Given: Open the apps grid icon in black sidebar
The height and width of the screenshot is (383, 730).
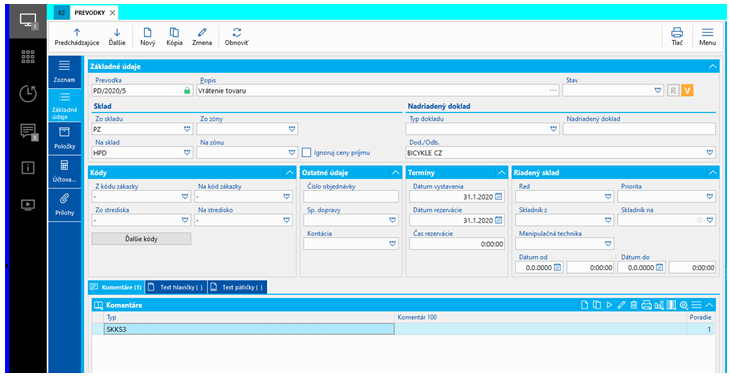Looking at the screenshot, I should [28, 56].
